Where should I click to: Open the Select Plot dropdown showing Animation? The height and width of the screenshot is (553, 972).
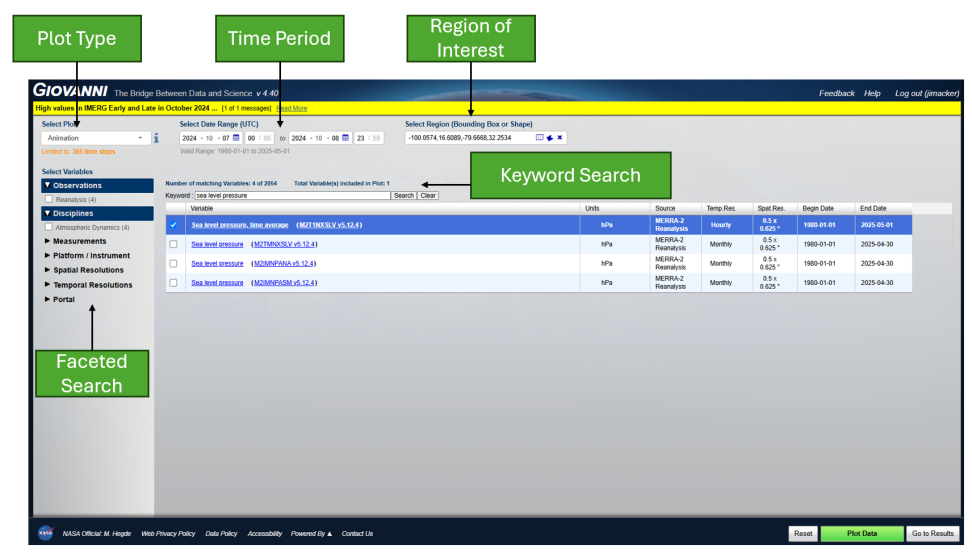coord(96,138)
